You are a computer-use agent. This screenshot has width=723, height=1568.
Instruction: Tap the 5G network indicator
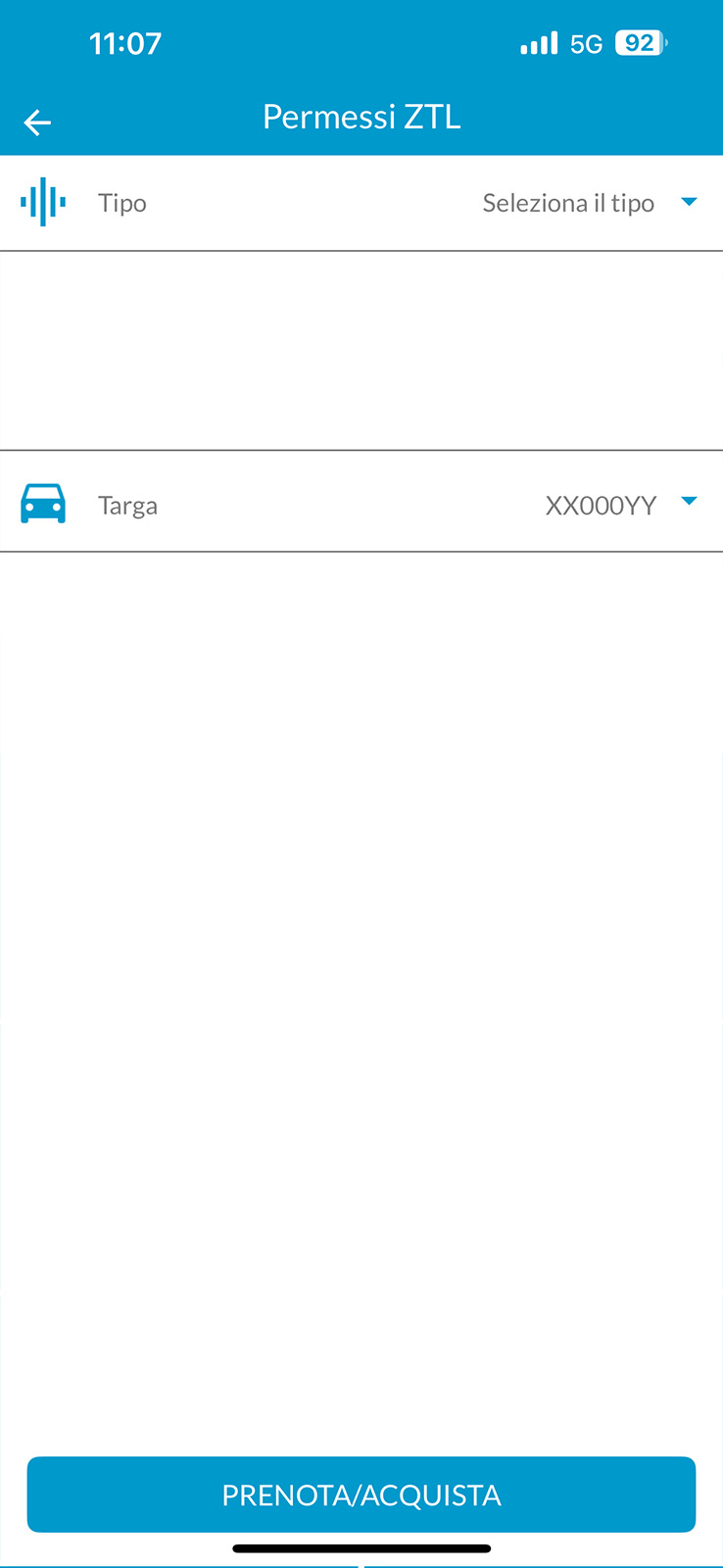[x=586, y=44]
